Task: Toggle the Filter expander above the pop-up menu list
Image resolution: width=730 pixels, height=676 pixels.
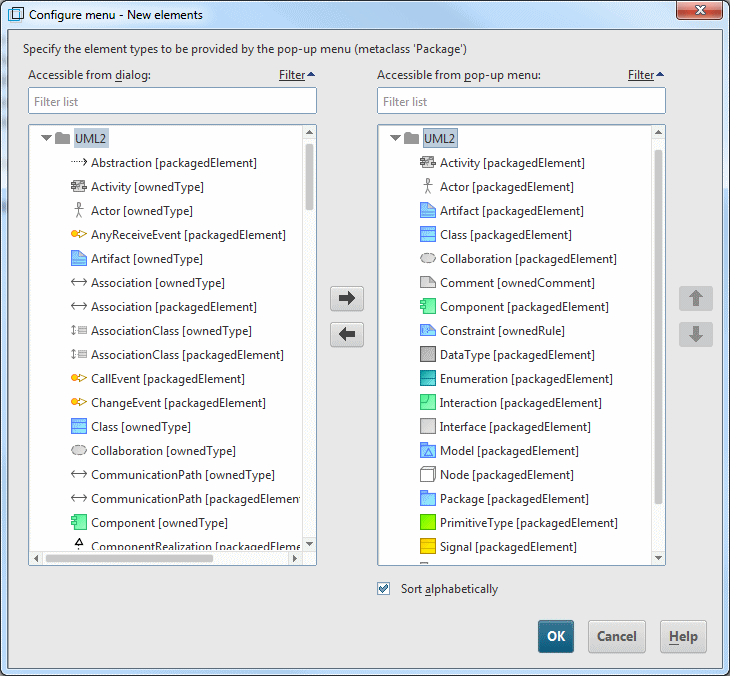Action: pos(646,75)
